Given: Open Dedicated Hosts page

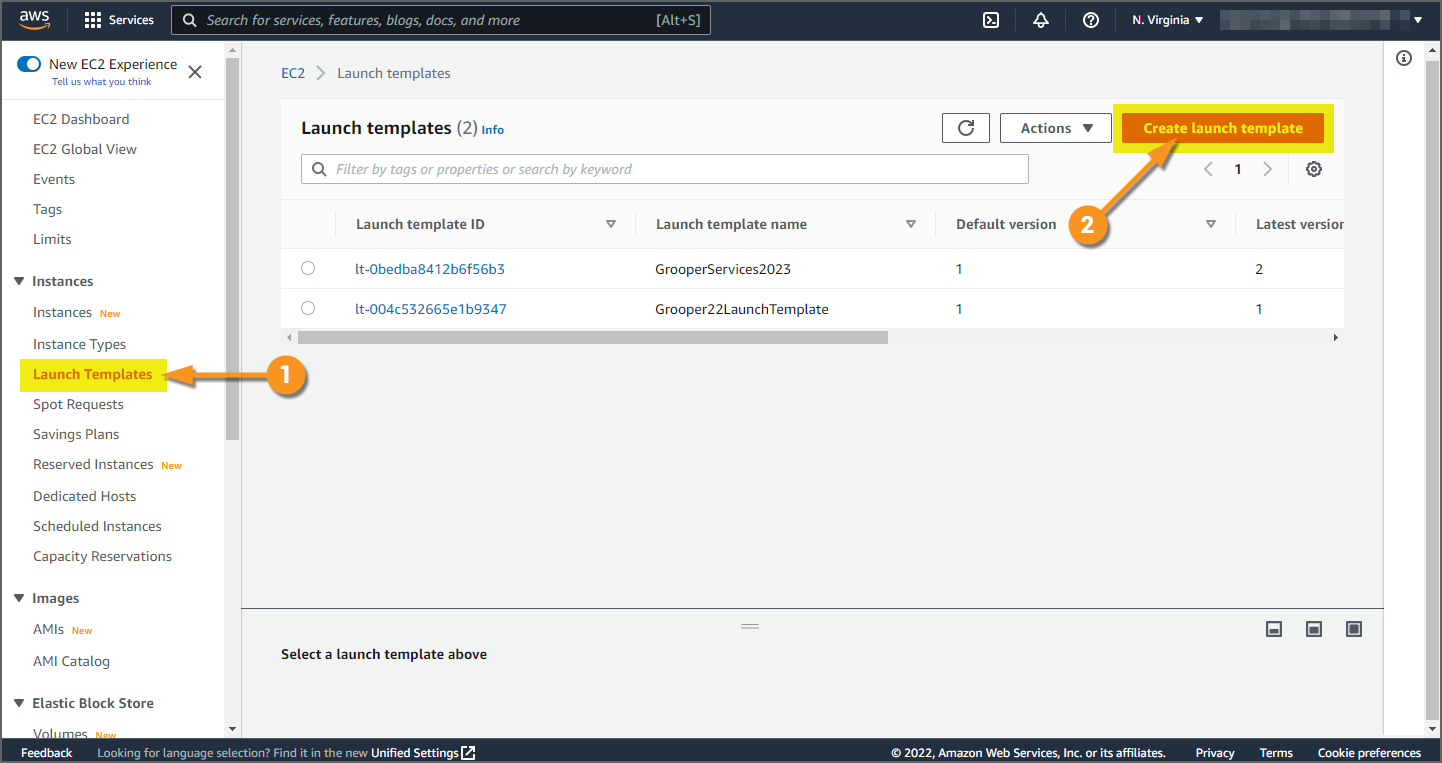Looking at the screenshot, I should 84,496.
